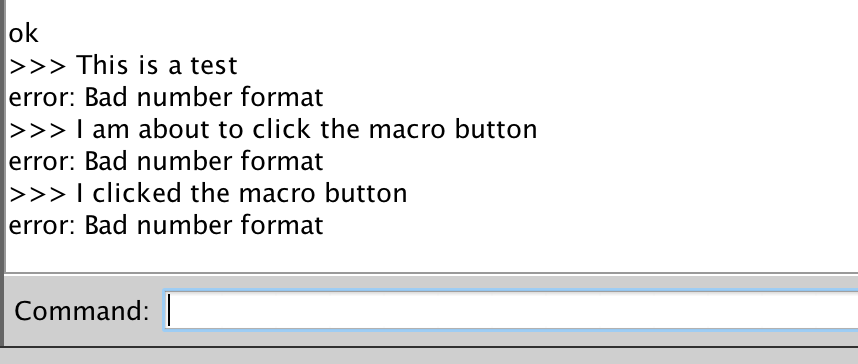The width and height of the screenshot is (858, 364).
Task: Click the gray status strip beneath the Command row
Action: point(429,356)
